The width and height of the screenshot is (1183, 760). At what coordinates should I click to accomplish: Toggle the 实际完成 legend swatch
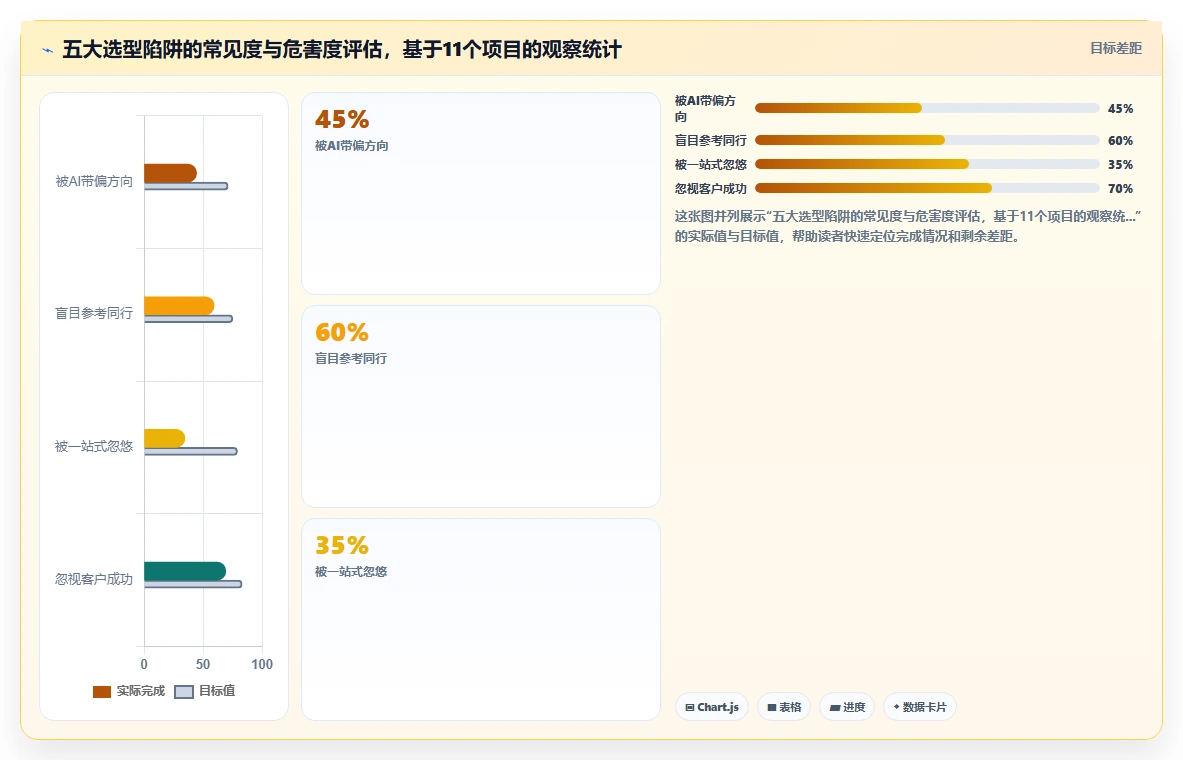click(x=102, y=691)
